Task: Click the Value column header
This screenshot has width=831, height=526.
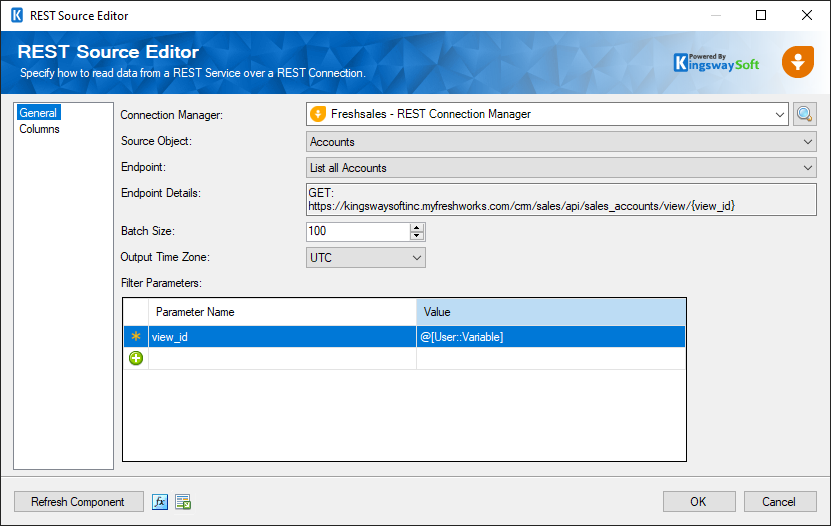Action: pos(551,312)
